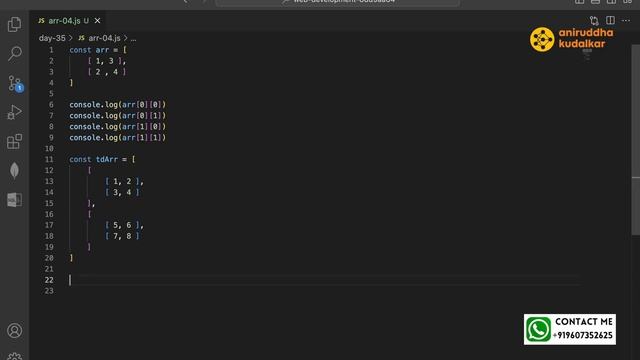Open the Search view in activity bar
The image size is (640, 360).
(15, 53)
